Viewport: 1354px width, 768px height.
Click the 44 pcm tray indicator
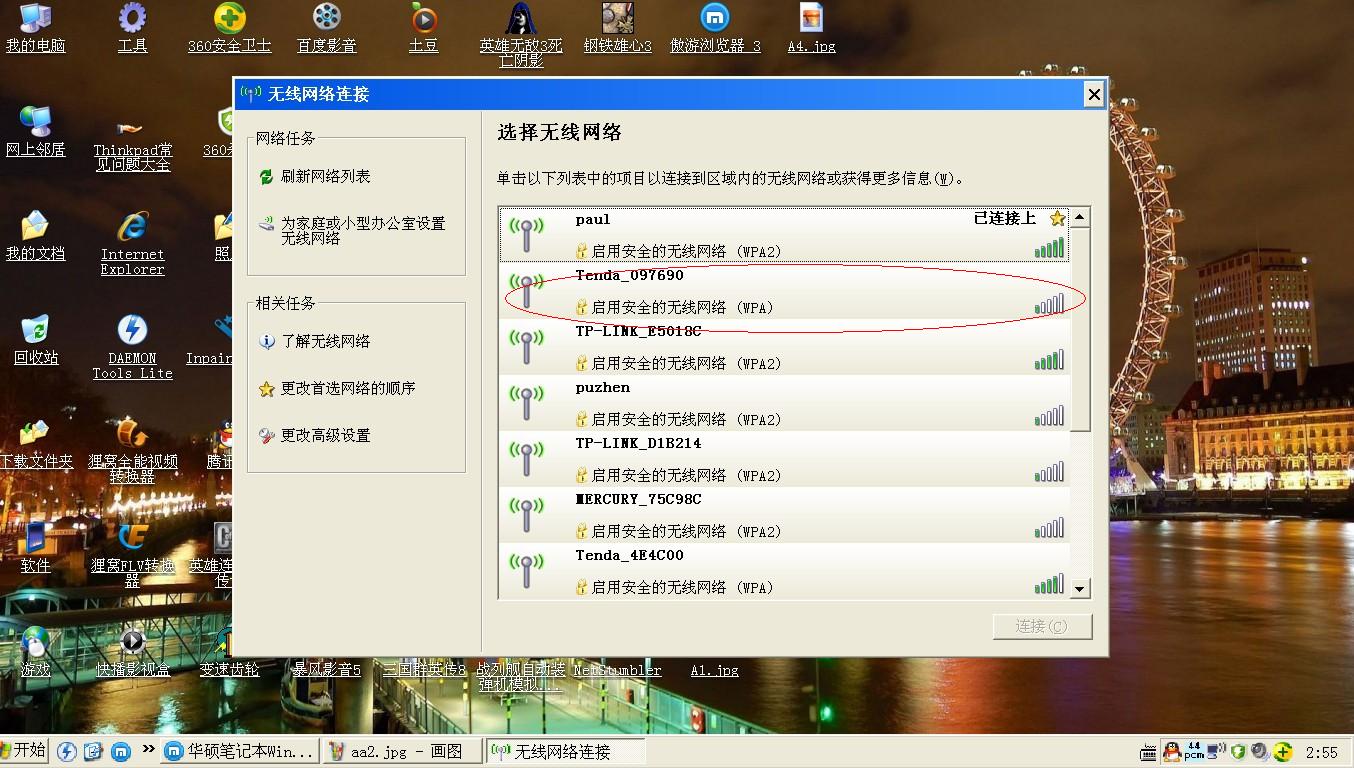click(x=1194, y=751)
